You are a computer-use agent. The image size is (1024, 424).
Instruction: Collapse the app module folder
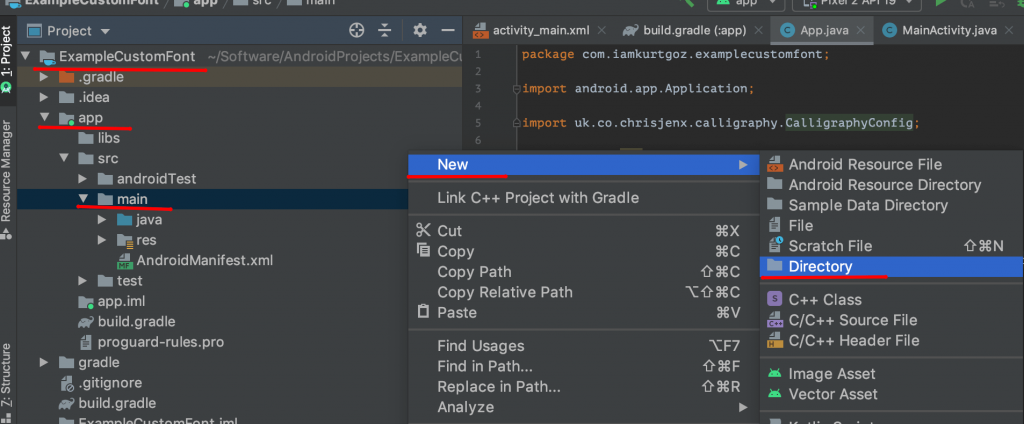[45, 118]
